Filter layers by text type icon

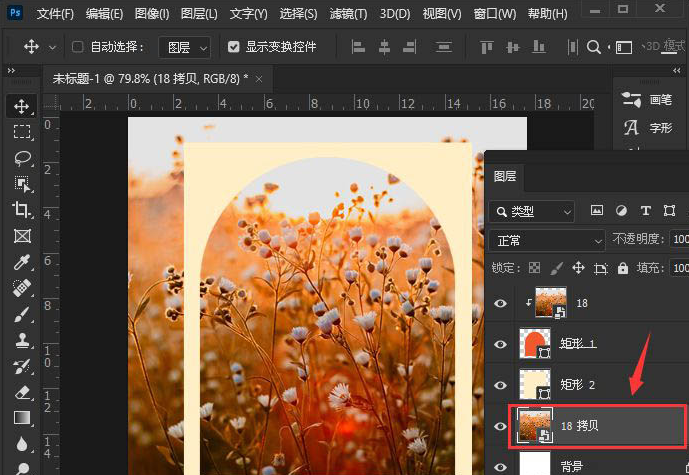pyautogui.click(x=645, y=211)
